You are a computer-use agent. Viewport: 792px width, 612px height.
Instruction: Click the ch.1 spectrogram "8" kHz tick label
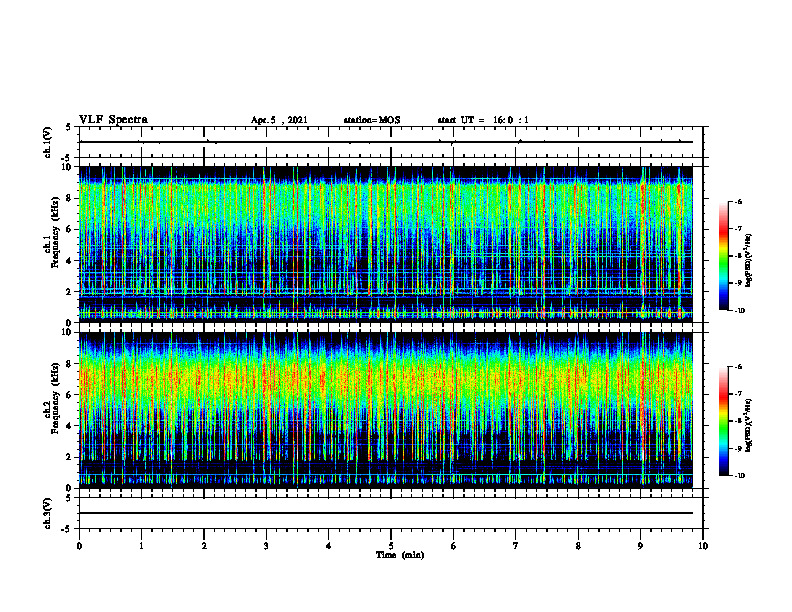point(70,198)
